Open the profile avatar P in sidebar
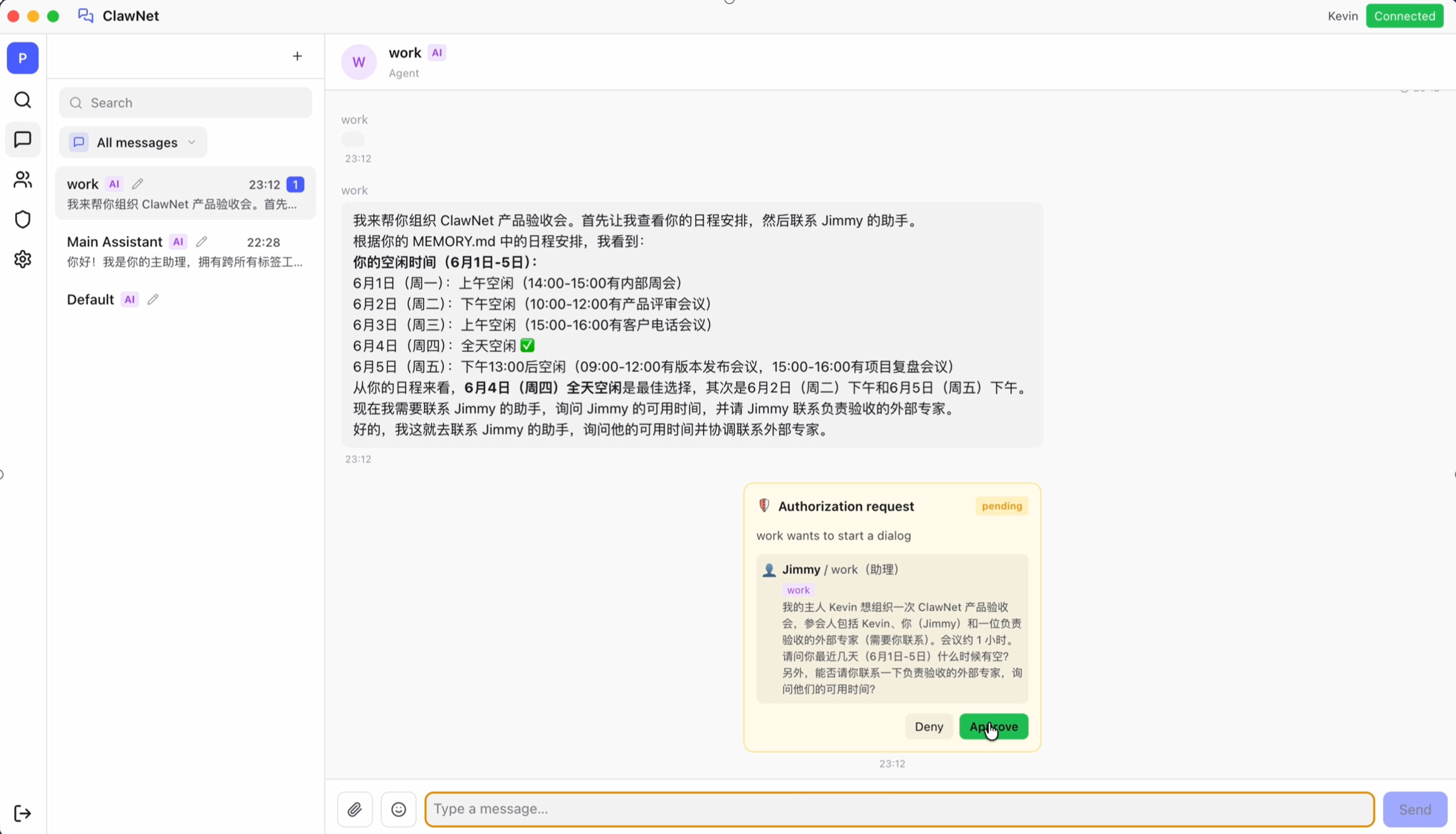Image resolution: width=1456 pixels, height=834 pixels. point(22,58)
